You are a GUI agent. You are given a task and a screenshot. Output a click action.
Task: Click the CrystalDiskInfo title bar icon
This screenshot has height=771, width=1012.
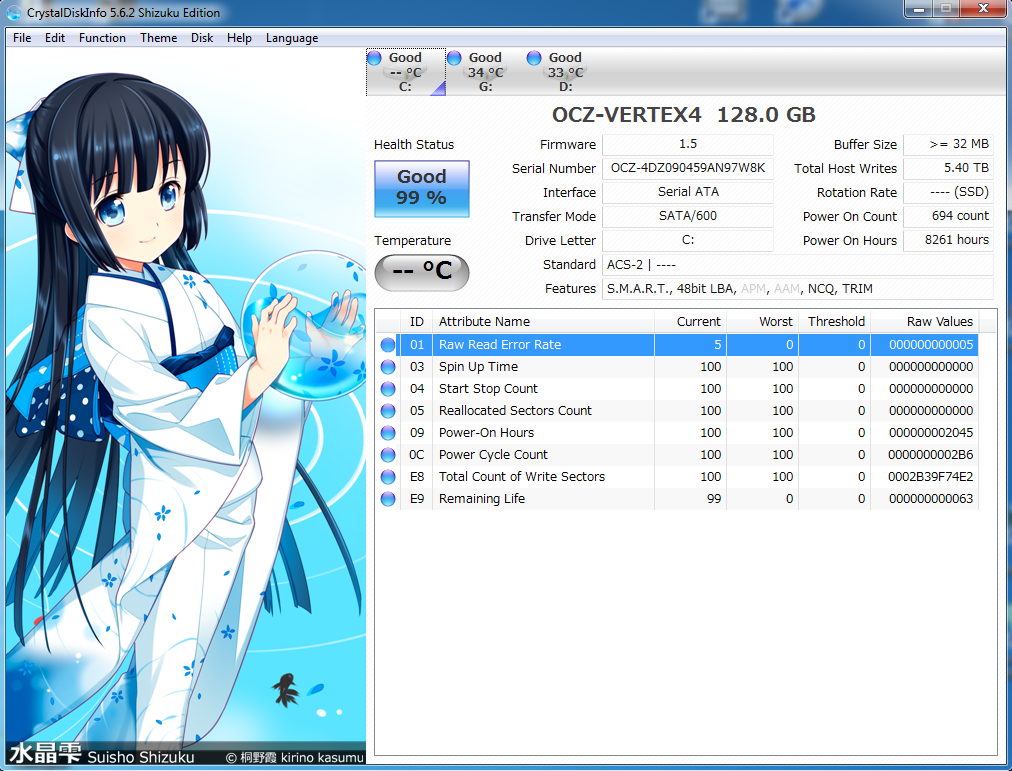(13, 13)
